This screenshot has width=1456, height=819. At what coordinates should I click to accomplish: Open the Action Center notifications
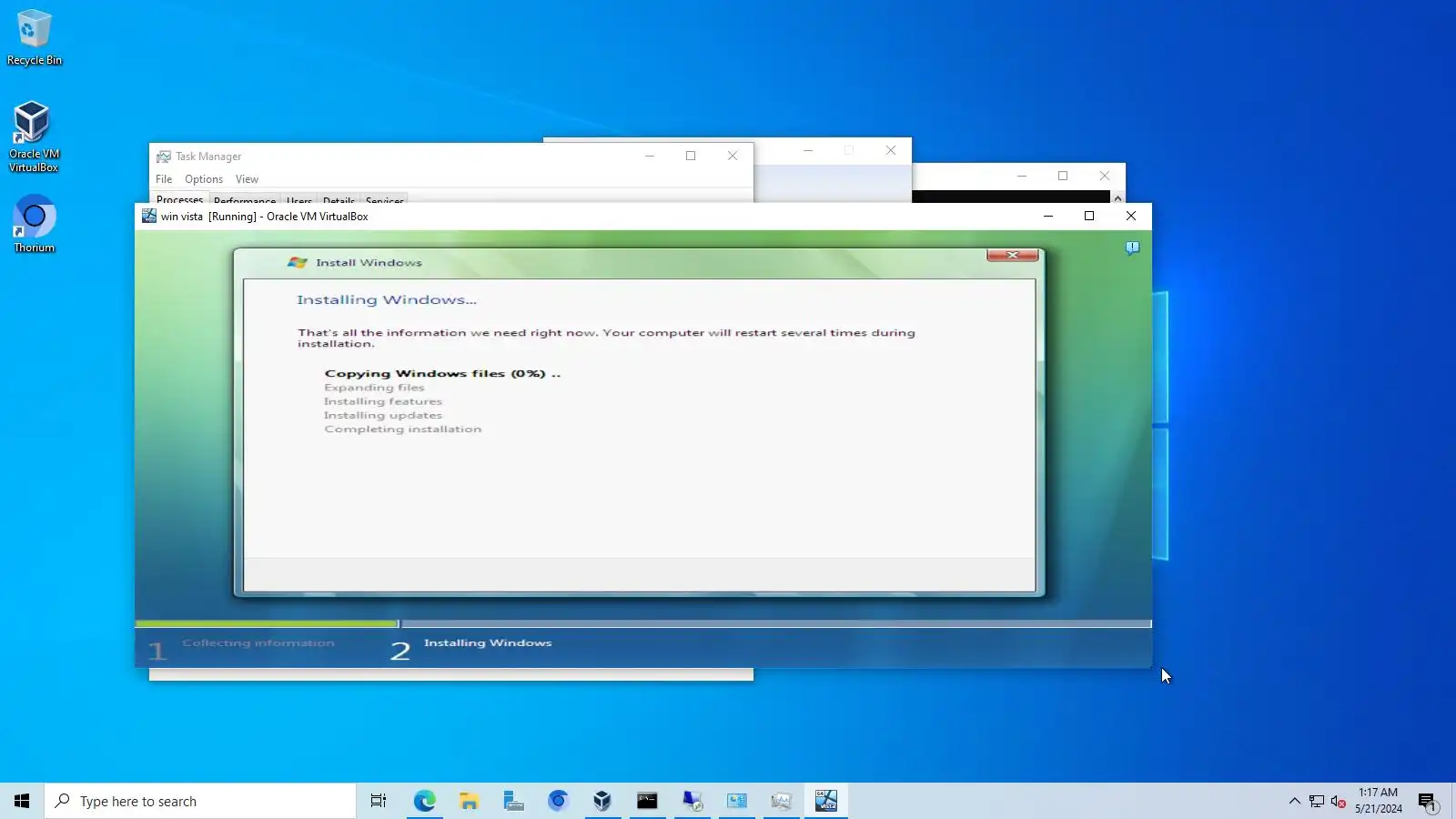point(1427,802)
